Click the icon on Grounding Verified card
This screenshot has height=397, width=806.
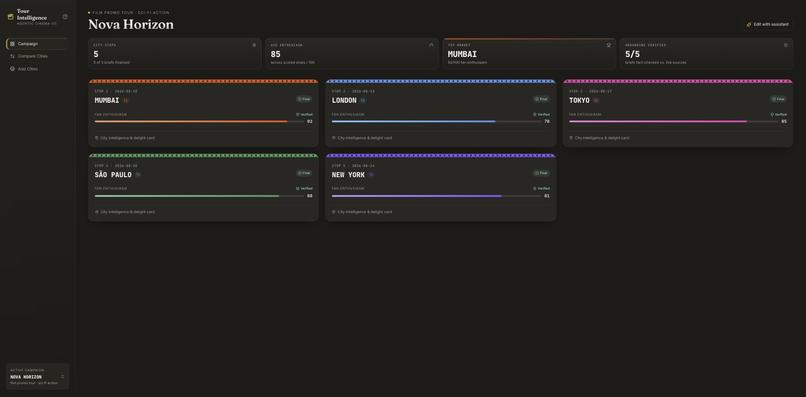[x=785, y=45]
